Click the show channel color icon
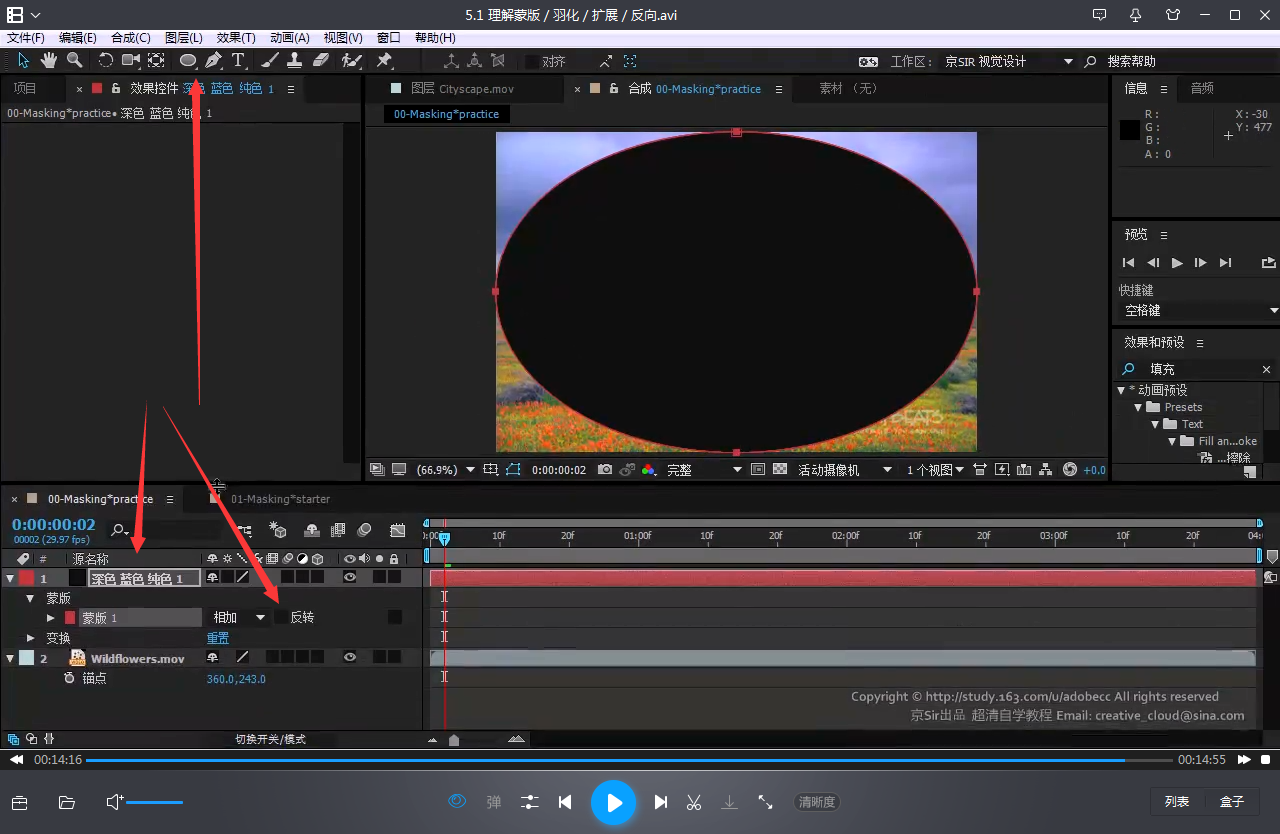Screen dimensions: 1280x834 point(648,469)
